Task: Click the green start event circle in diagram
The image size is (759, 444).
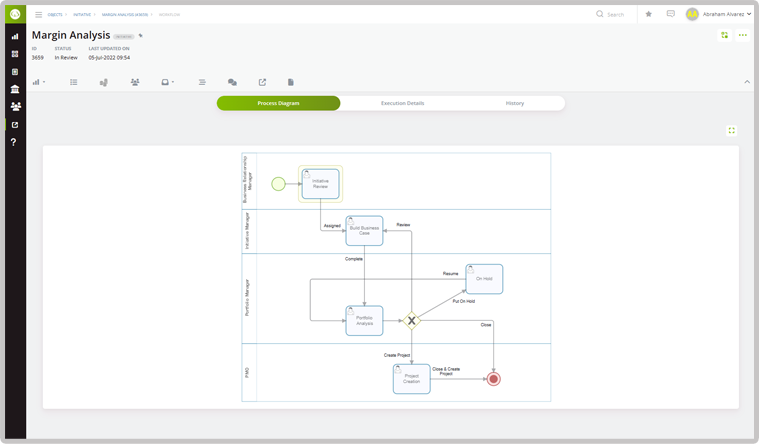Action: click(278, 184)
